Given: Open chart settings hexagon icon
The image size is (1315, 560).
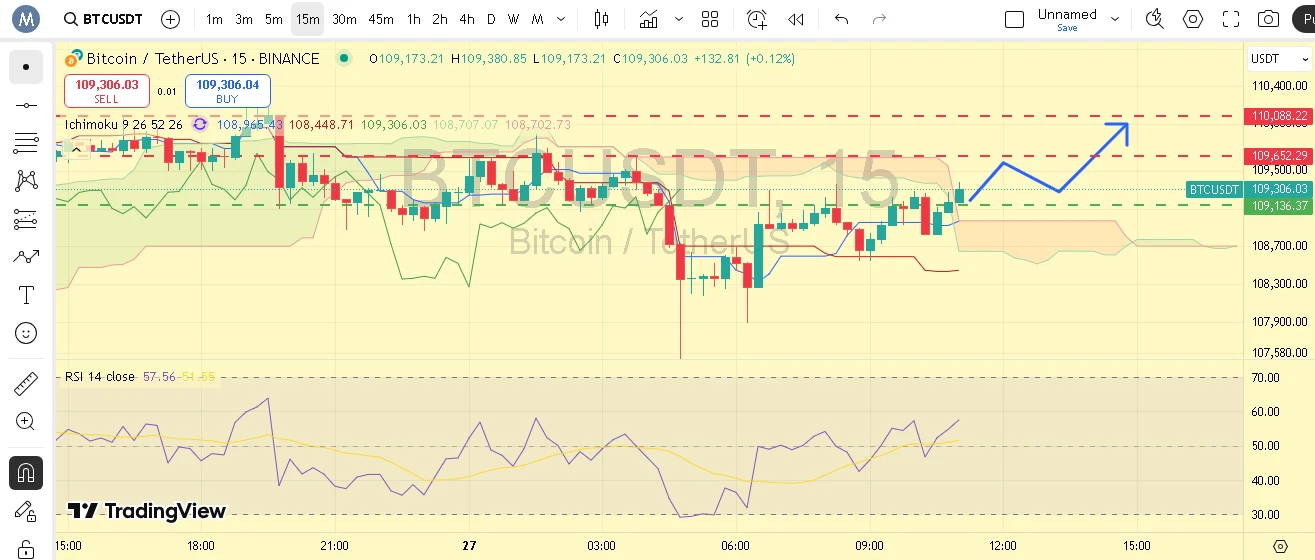Looking at the screenshot, I should click(1193, 19).
